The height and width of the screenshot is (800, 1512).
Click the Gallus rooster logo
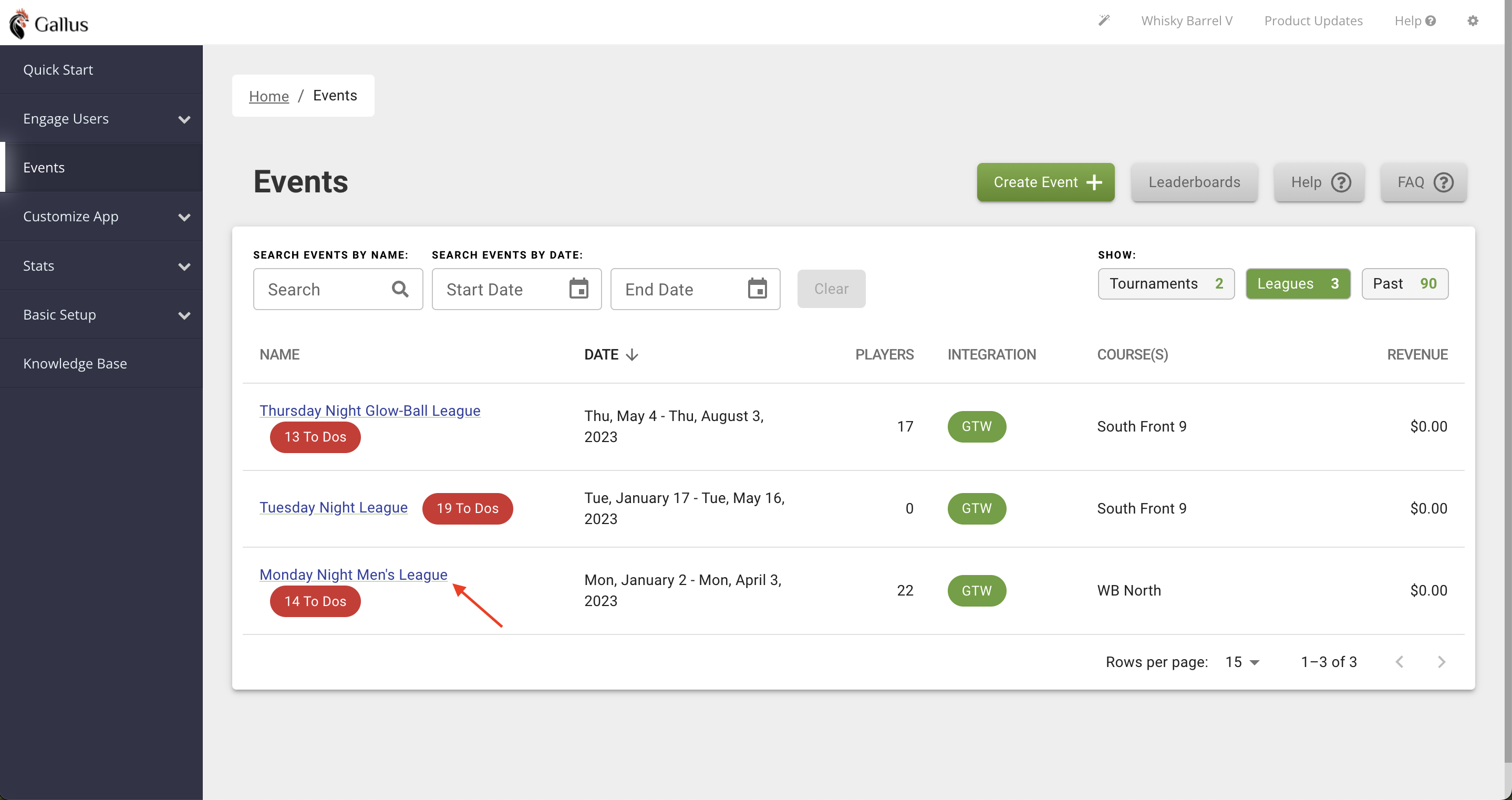pos(19,24)
